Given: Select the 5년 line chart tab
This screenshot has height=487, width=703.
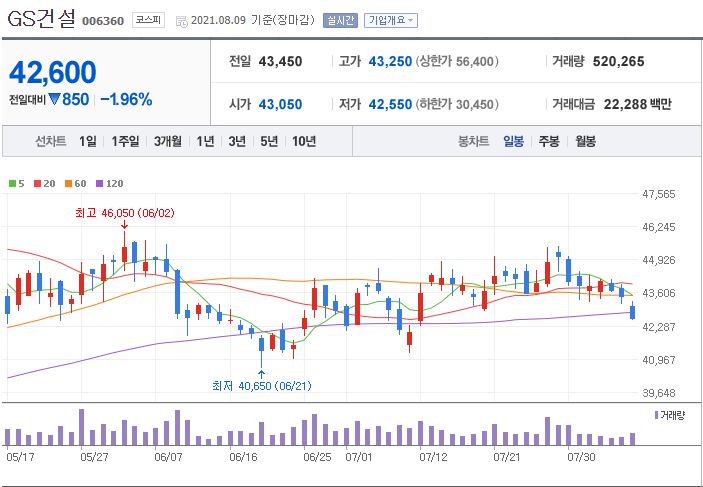Looking at the screenshot, I should [269, 142].
